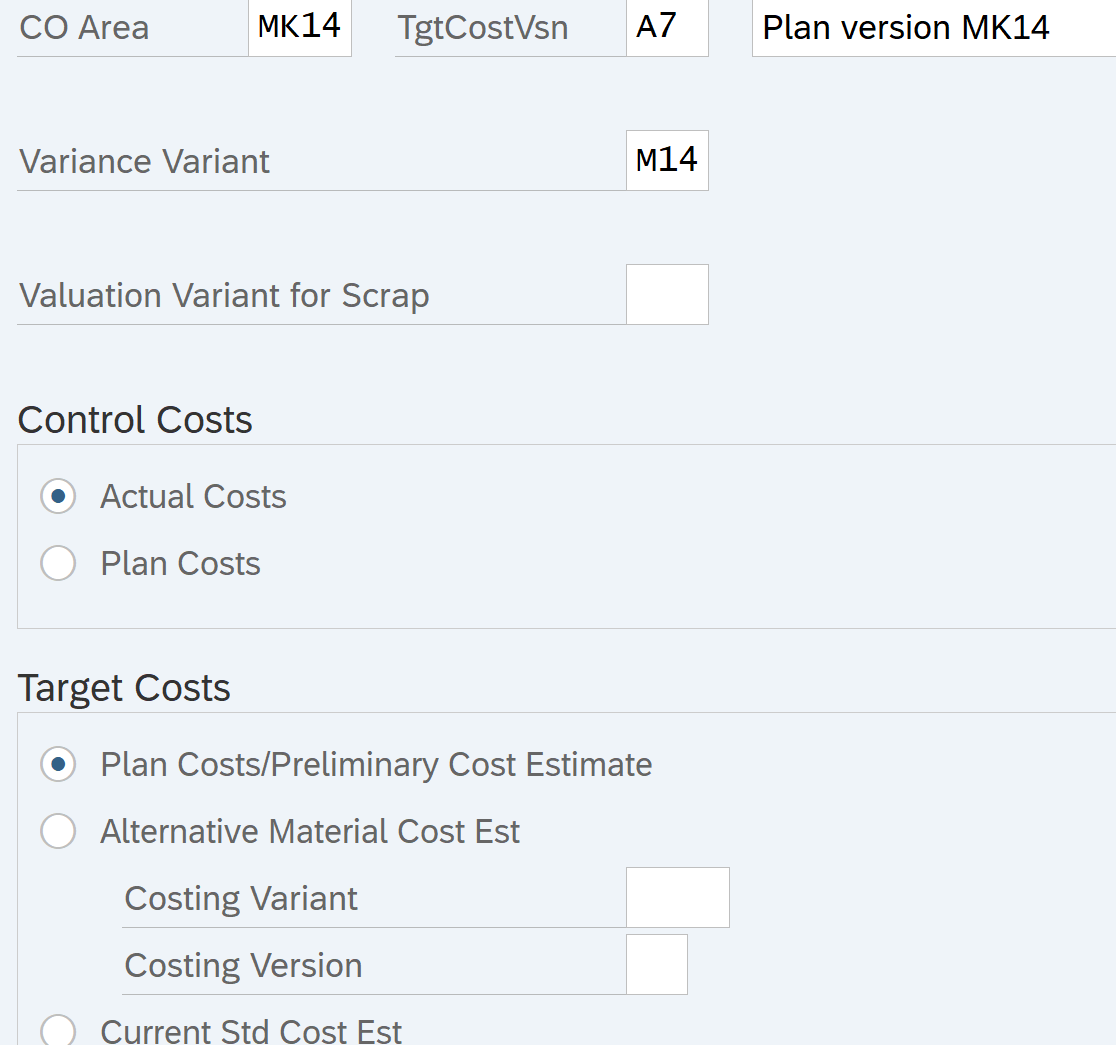Focus the TgtCostVsn field showing A7

click(667, 28)
